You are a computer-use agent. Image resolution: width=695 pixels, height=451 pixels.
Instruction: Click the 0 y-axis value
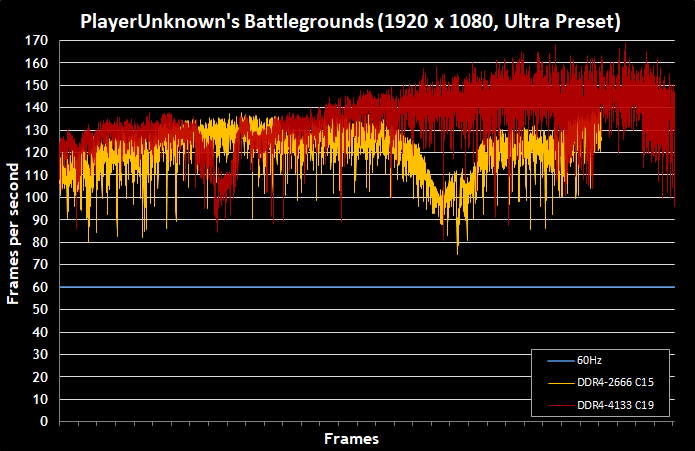click(44, 421)
